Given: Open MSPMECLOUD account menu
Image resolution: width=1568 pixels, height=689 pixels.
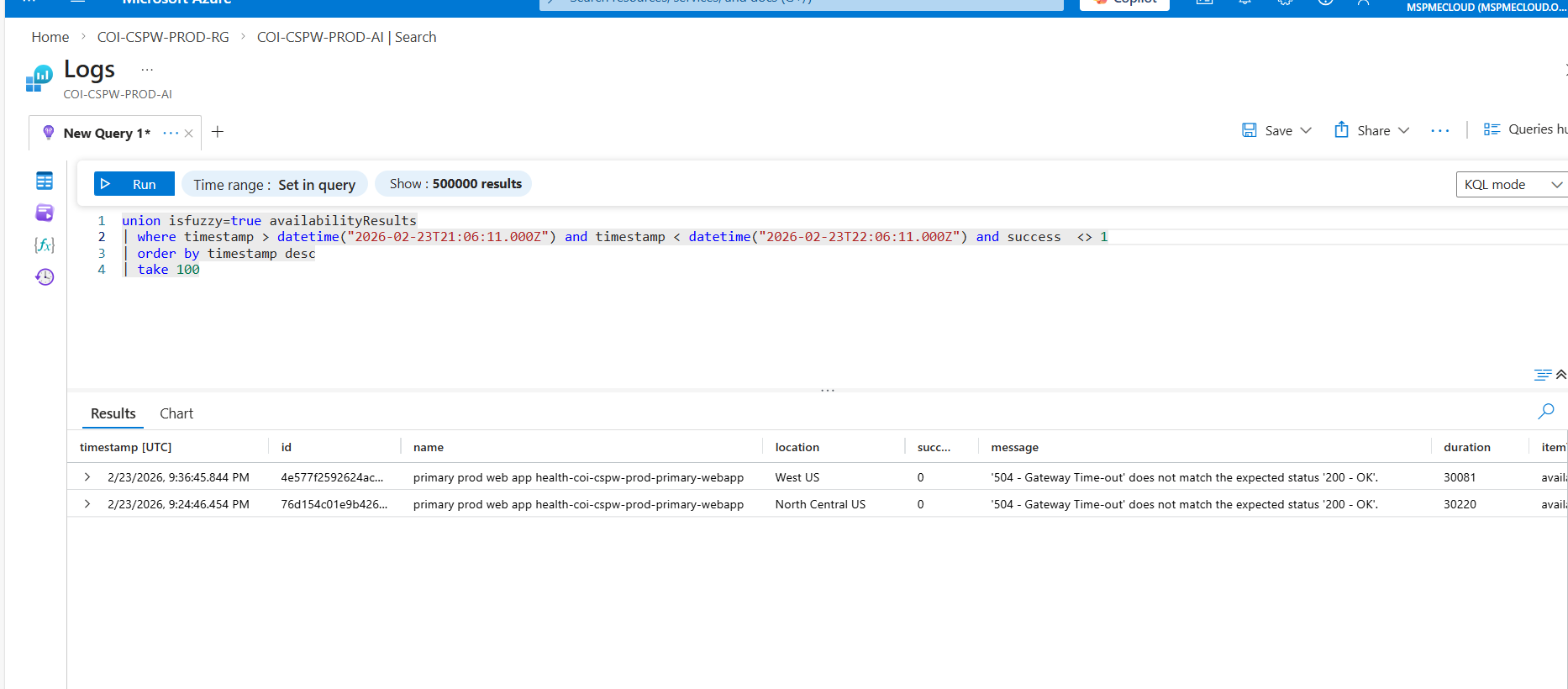Looking at the screenshot, I should coord(1486,8).
